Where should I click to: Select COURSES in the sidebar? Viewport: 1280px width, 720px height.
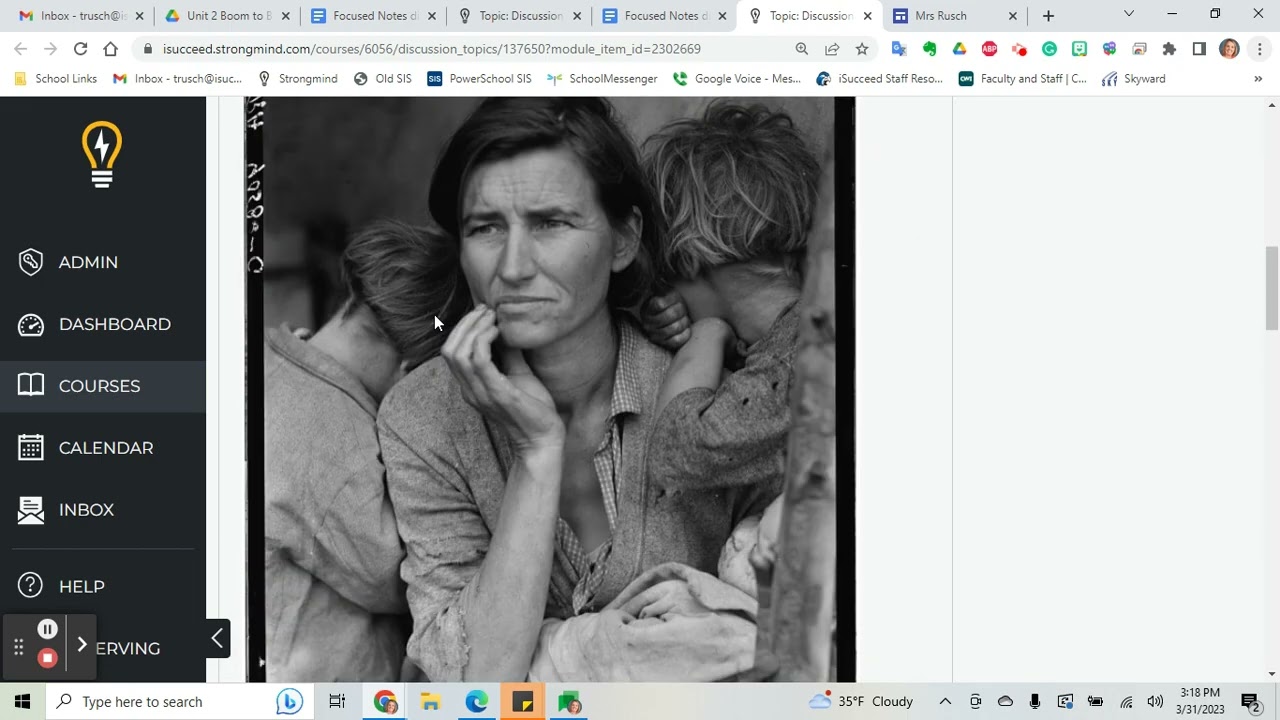[x=78, y=386]
